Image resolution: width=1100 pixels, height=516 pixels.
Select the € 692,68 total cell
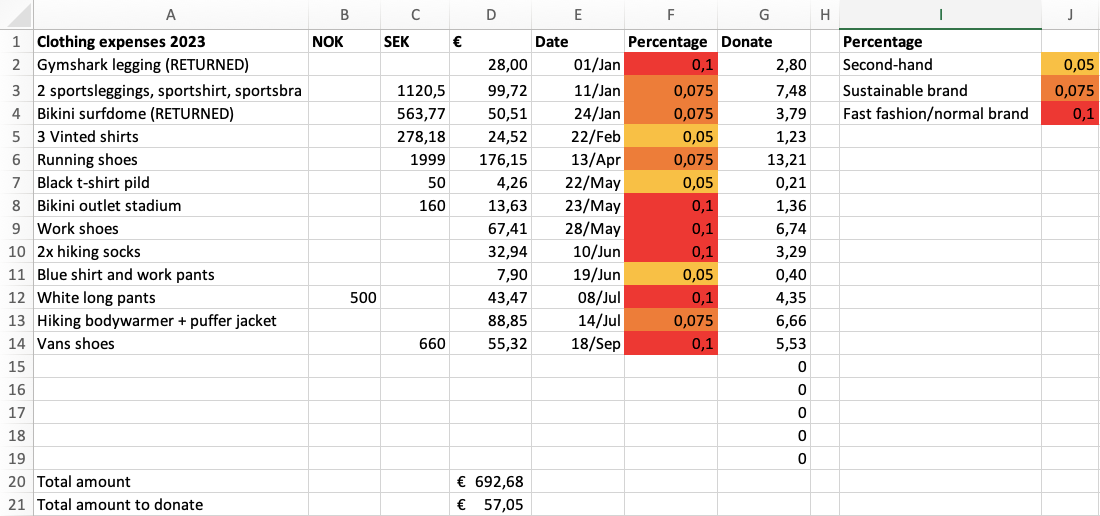pos(490,482)
